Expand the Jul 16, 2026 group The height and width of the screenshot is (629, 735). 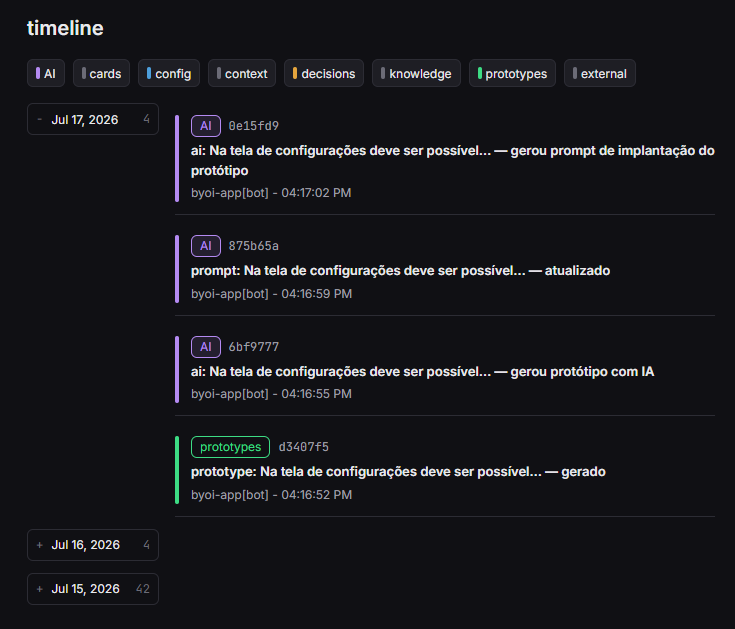[x=93, y=545]
